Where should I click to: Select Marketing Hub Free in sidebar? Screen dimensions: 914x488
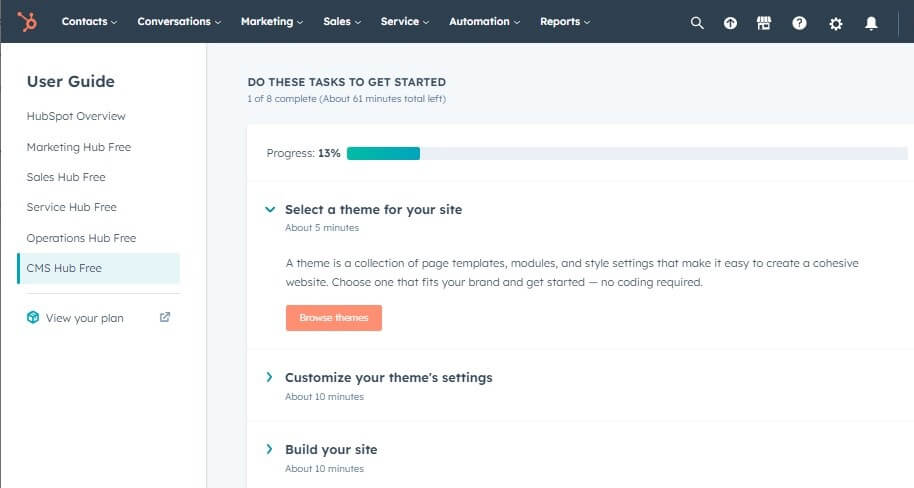(79, 147)
